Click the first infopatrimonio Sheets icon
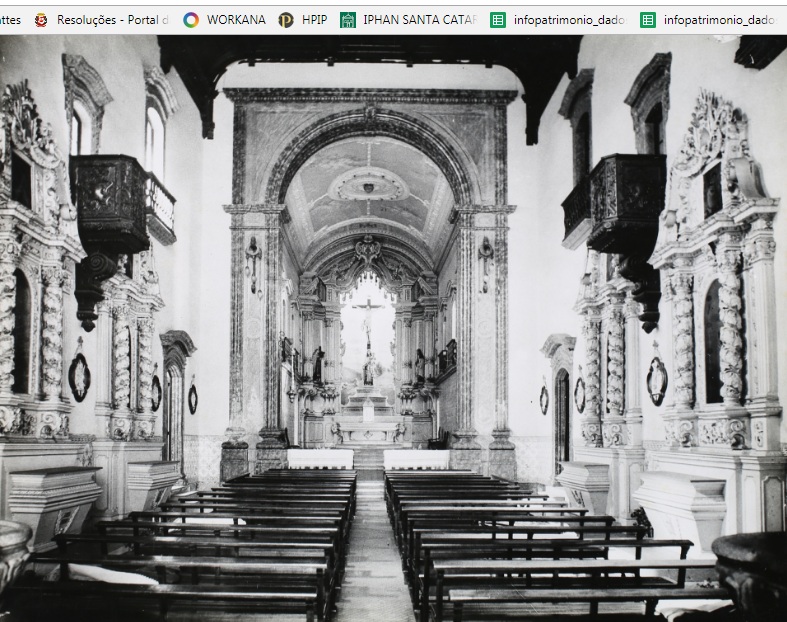This screenshot has height=622, width=787. (498, 19)
